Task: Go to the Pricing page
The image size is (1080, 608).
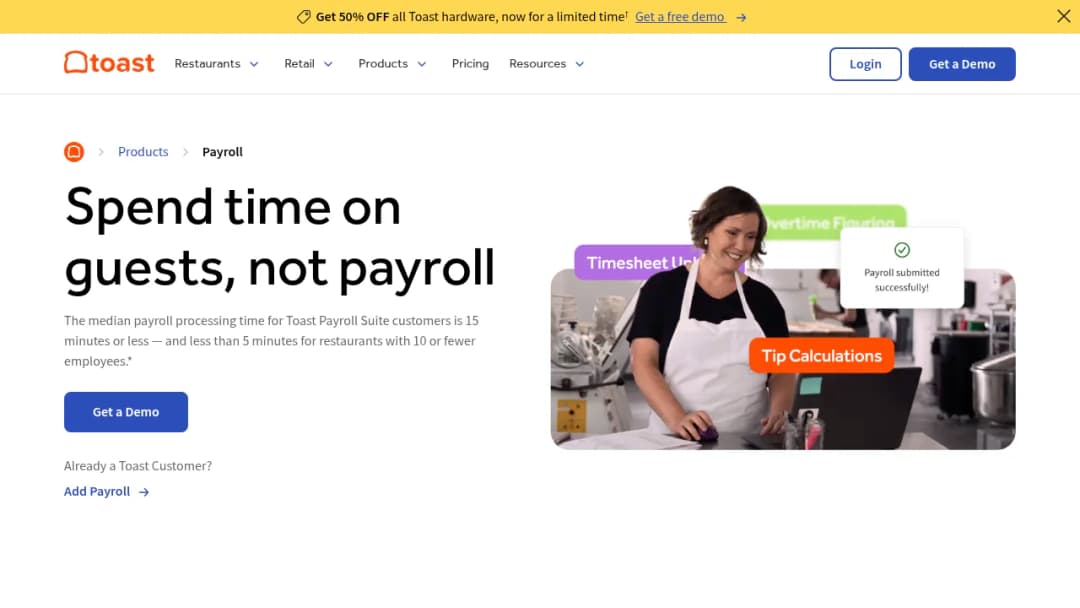Action: [470, 63]
